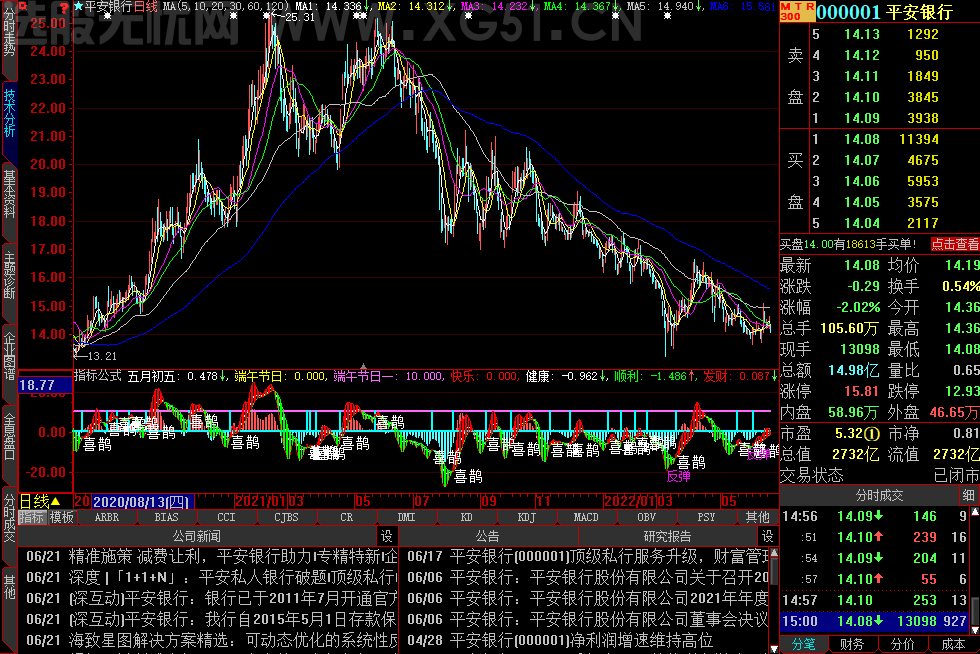Switch to the 财务 tab
This screenshot has width=980, height=654.
(852, 644)
